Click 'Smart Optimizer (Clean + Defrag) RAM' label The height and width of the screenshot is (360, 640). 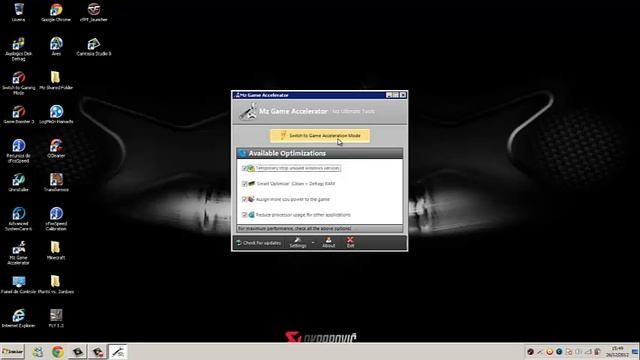pos(296,184)
